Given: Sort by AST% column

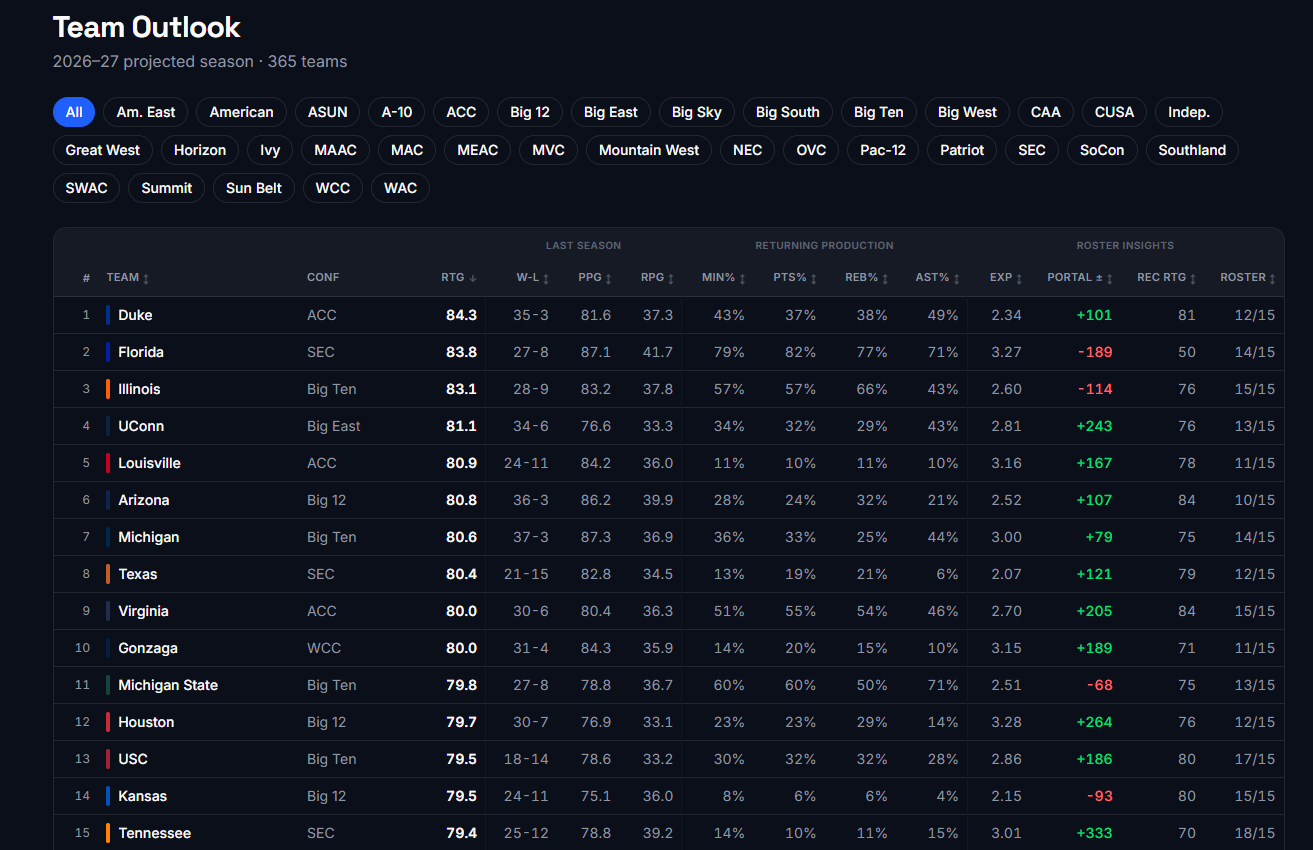Looking at the screenshot, I should click(938, 277).
